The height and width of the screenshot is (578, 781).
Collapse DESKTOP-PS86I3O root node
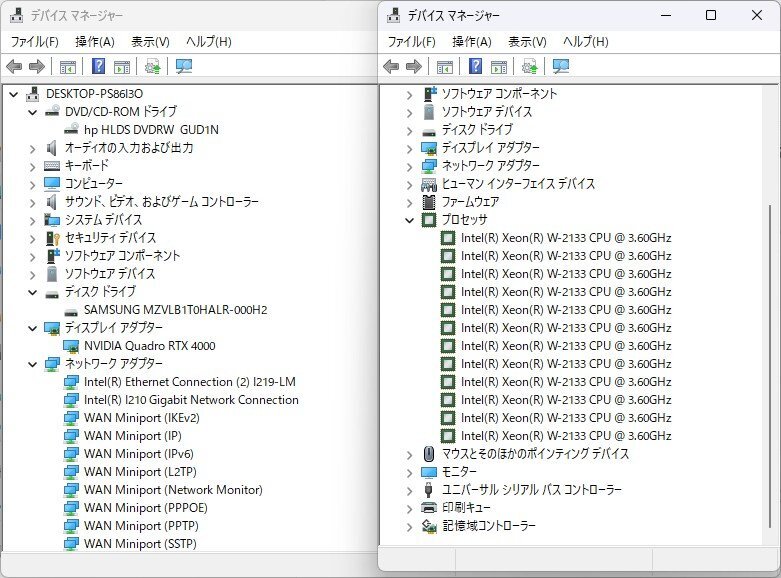click(x=14, y=94)
